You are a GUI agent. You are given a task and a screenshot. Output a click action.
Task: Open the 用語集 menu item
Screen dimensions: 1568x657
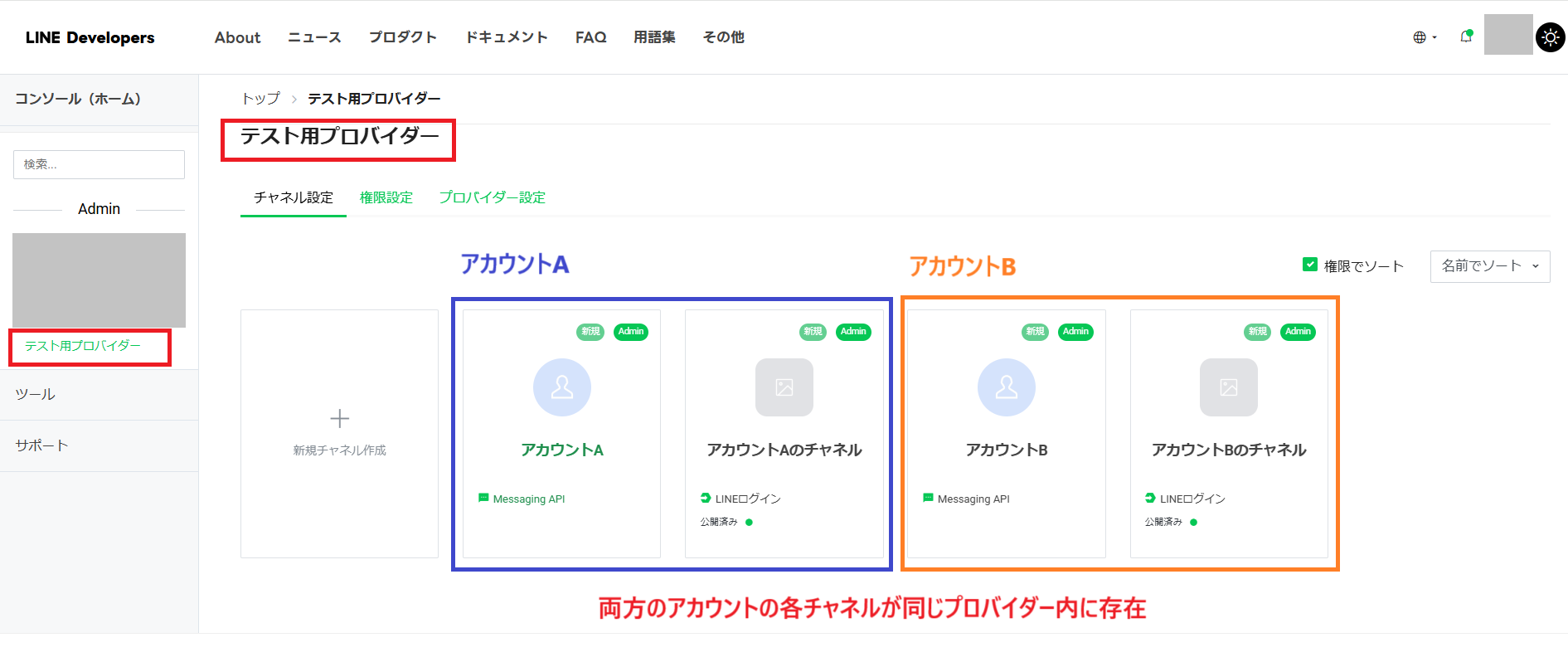coord(654,37)
